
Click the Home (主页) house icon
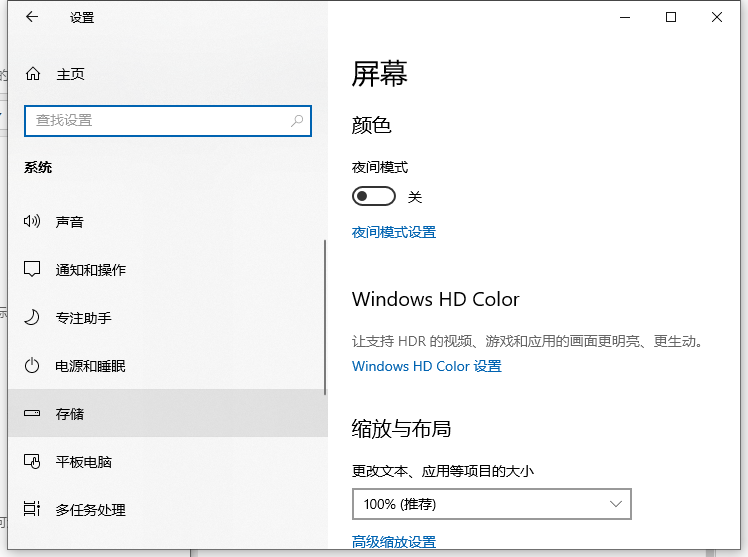pyautogui.click(x=33, y=74)
